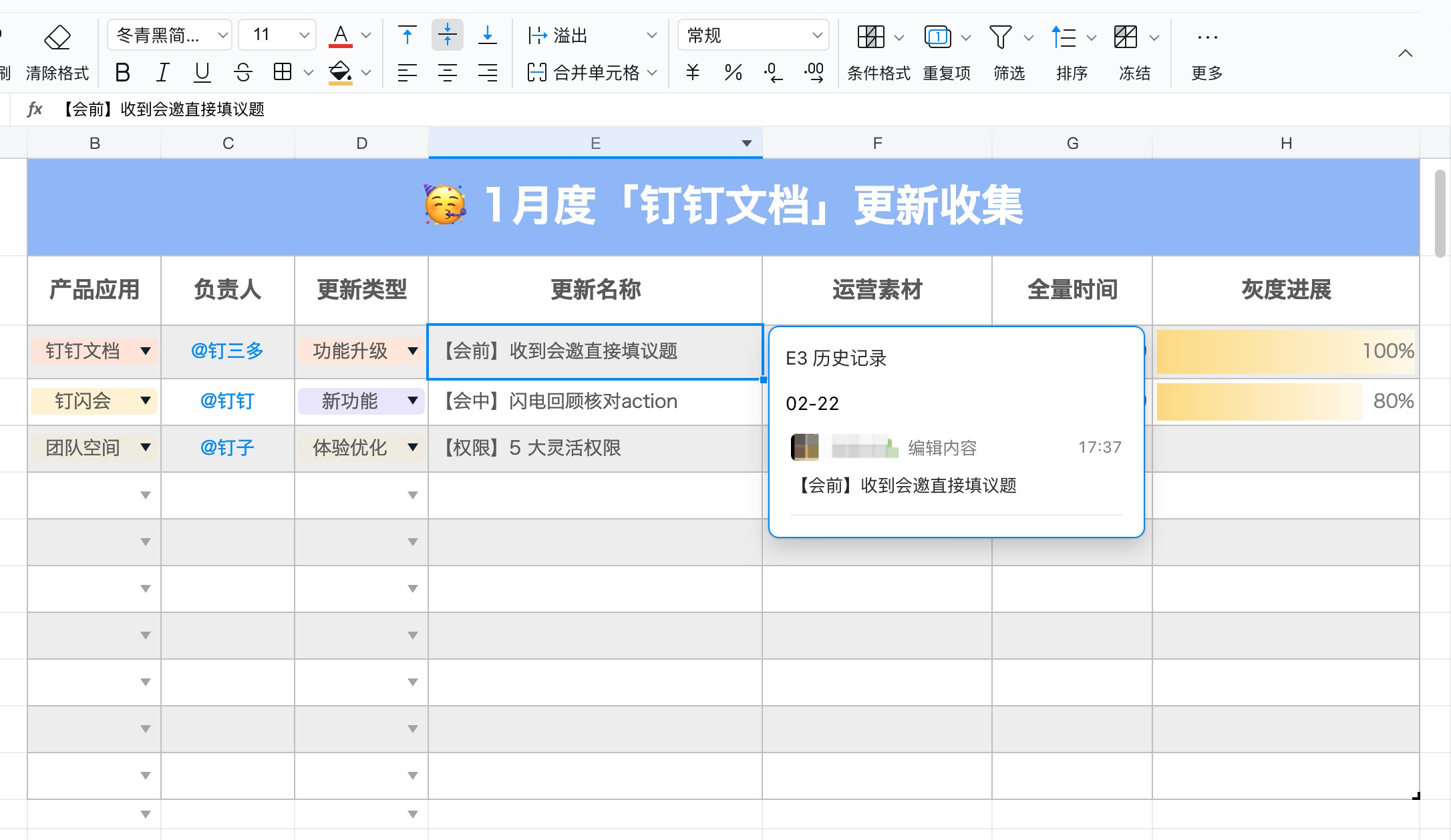Select the E column header
Viewport: 1451px width, 840px height.
click(595, 142)
